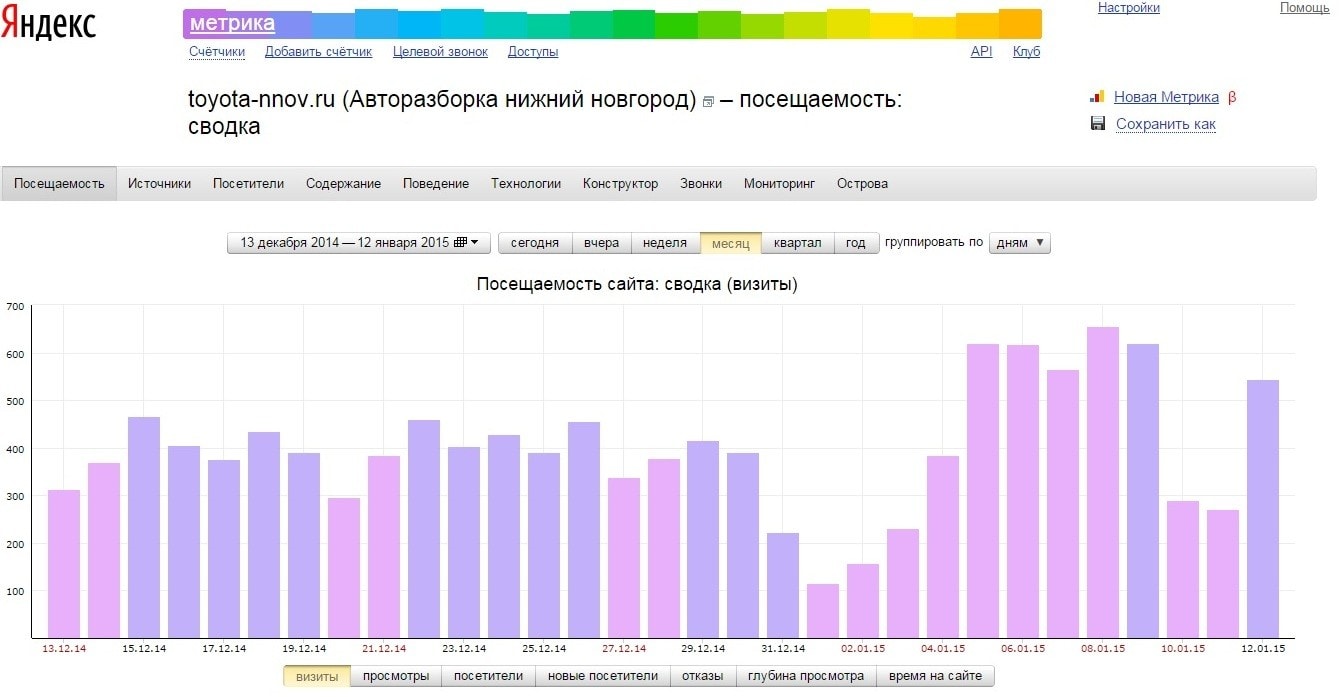The width and height of the screenshot is (1343, 697).
Task: Click the Сохранить как link
Action: [1166, 124]
